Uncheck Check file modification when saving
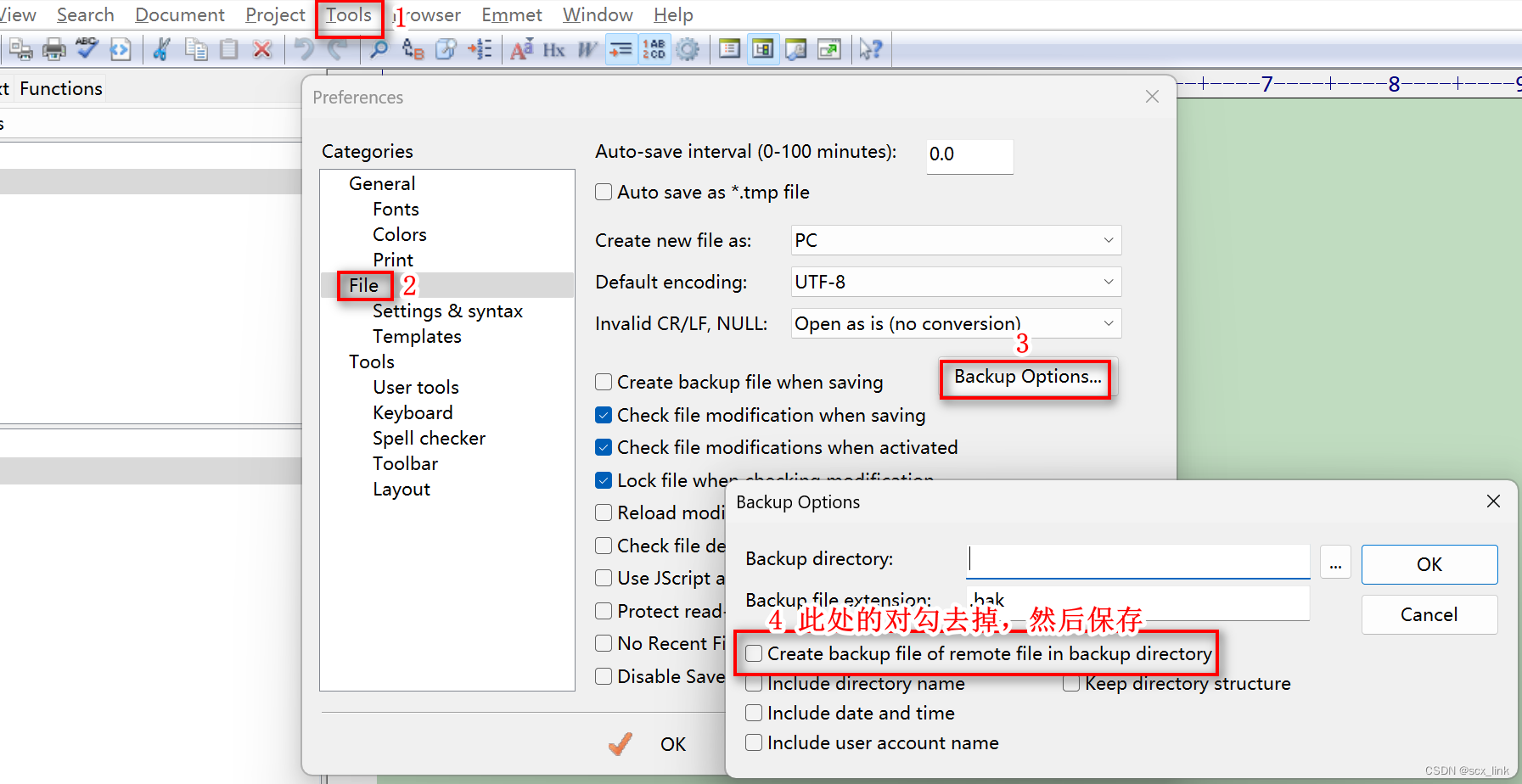 [x=604, y=415]
